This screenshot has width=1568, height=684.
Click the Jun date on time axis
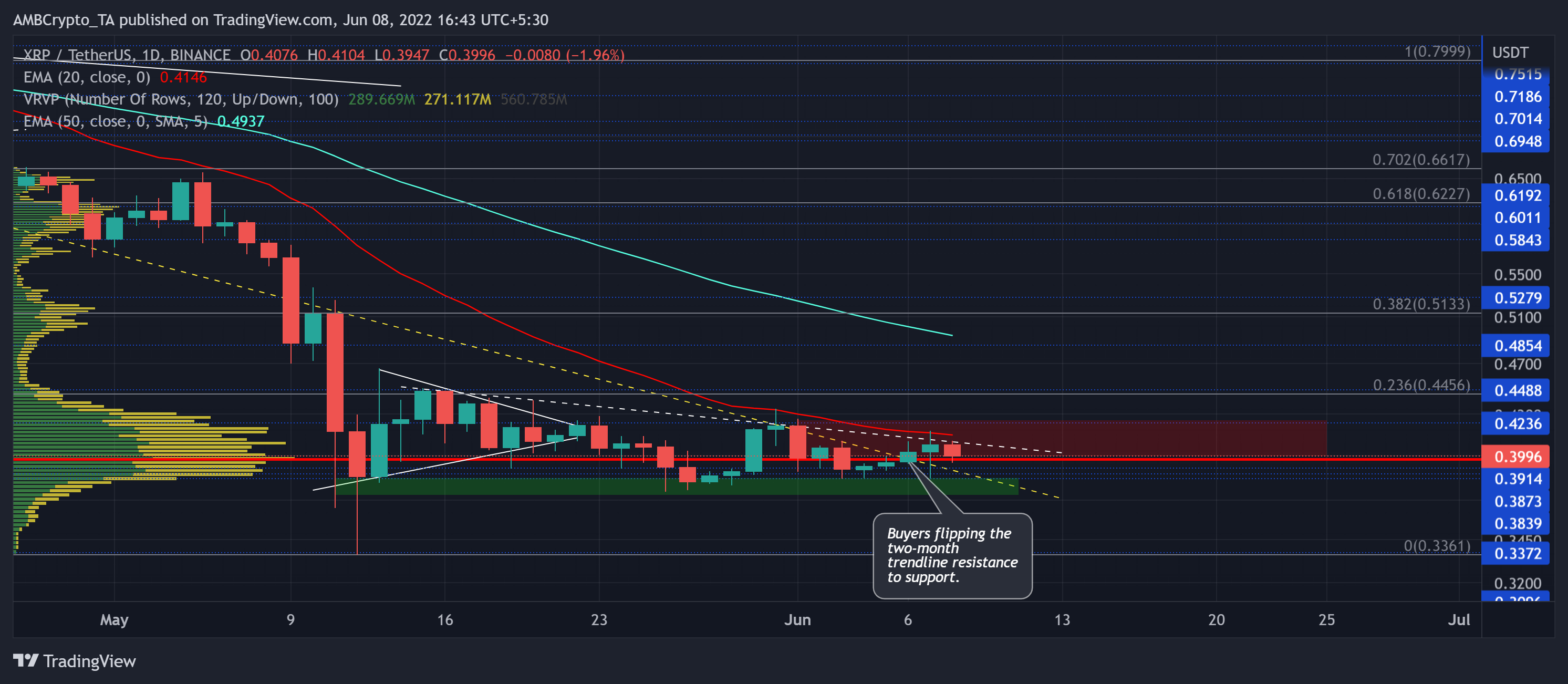[x=797, y=620]
